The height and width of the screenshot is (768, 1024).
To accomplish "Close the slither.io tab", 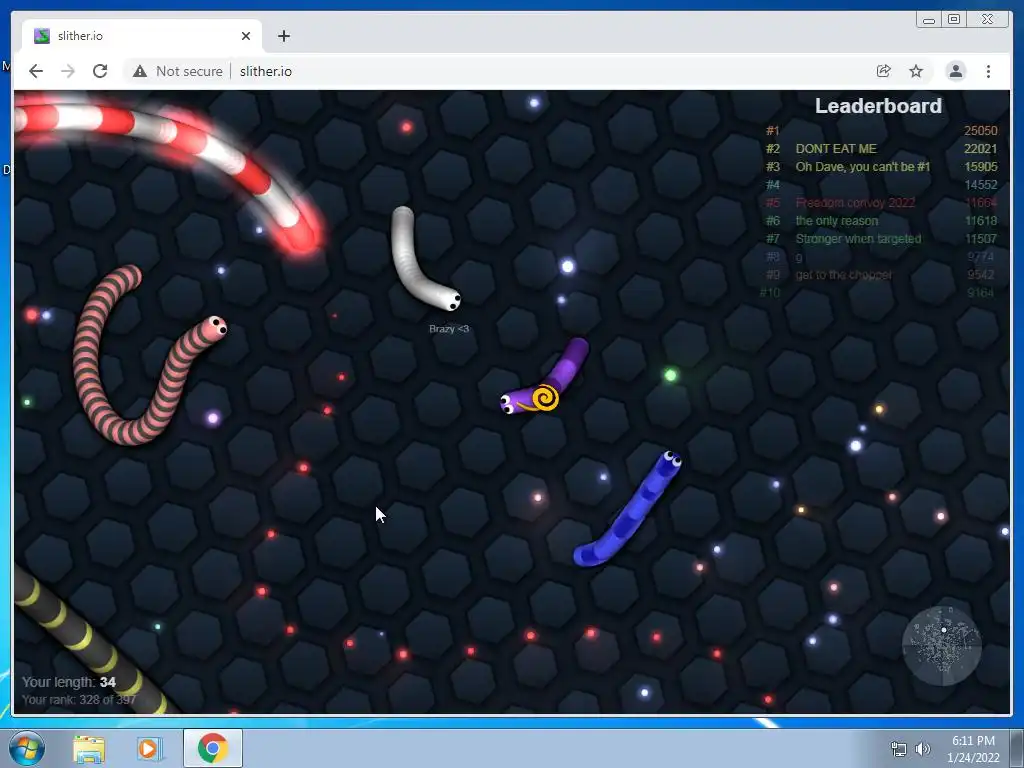I will 246,36.
